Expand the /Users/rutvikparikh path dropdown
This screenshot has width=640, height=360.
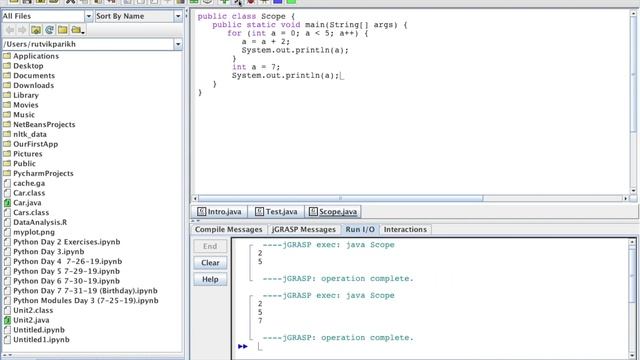(178, 44)
